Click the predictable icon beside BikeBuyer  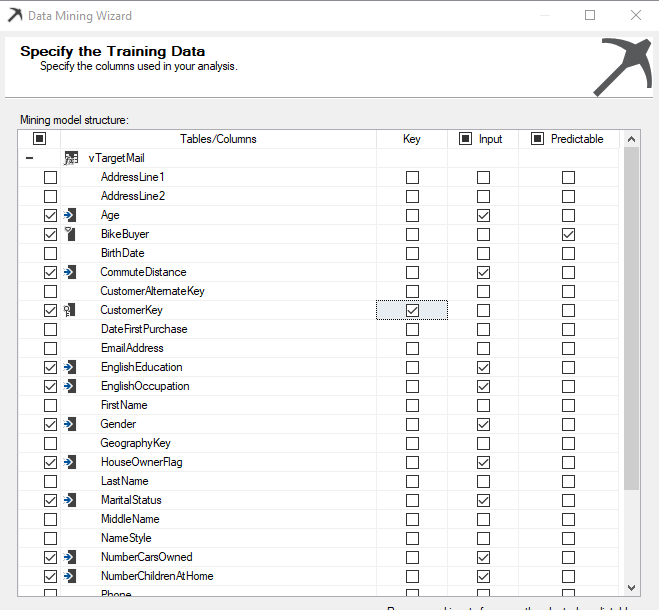point(70,234)
